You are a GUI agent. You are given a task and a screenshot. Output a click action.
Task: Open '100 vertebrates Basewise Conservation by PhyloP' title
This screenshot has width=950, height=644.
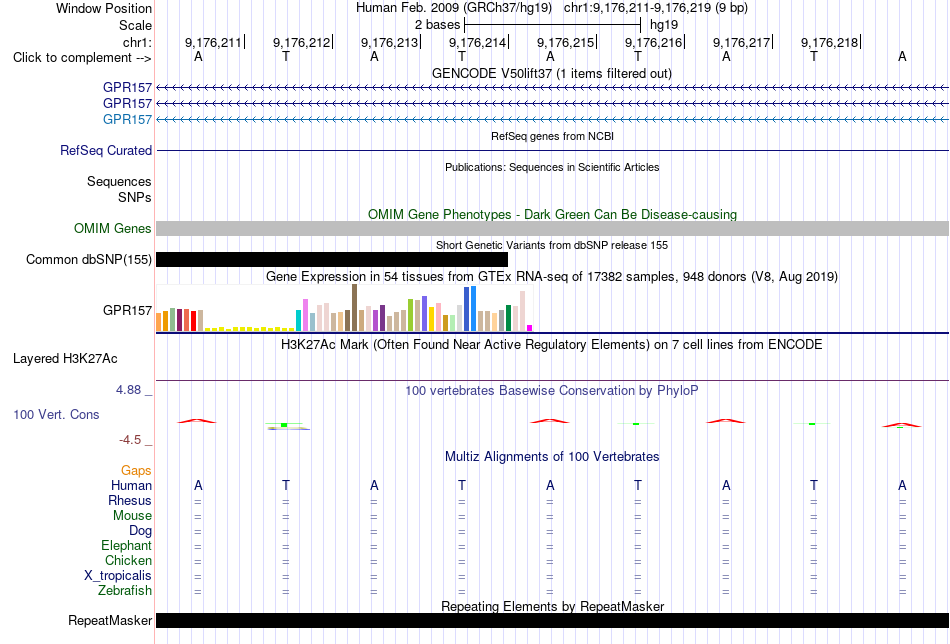click(551, 391)
